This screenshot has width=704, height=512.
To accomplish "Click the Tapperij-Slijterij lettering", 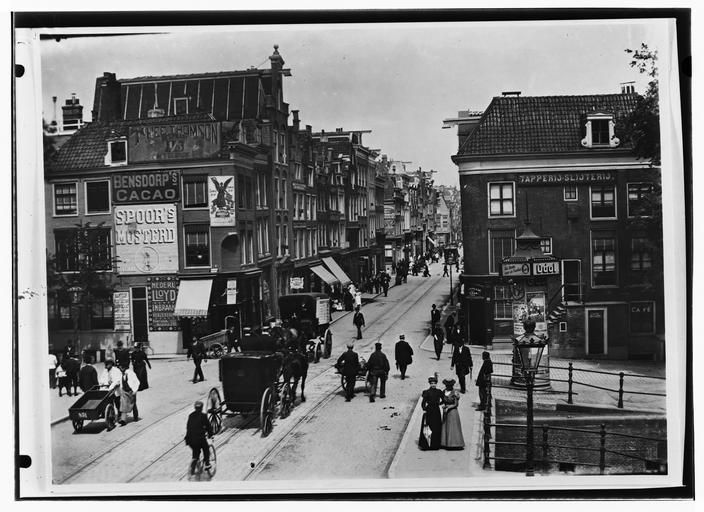I will (565, 177).
